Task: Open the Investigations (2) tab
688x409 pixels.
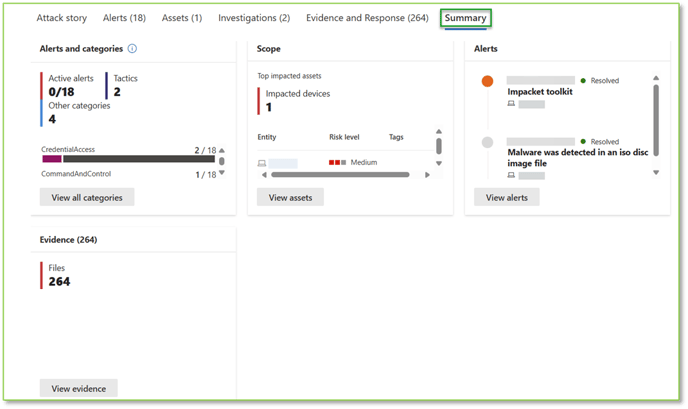Action: tap(254, 18)
